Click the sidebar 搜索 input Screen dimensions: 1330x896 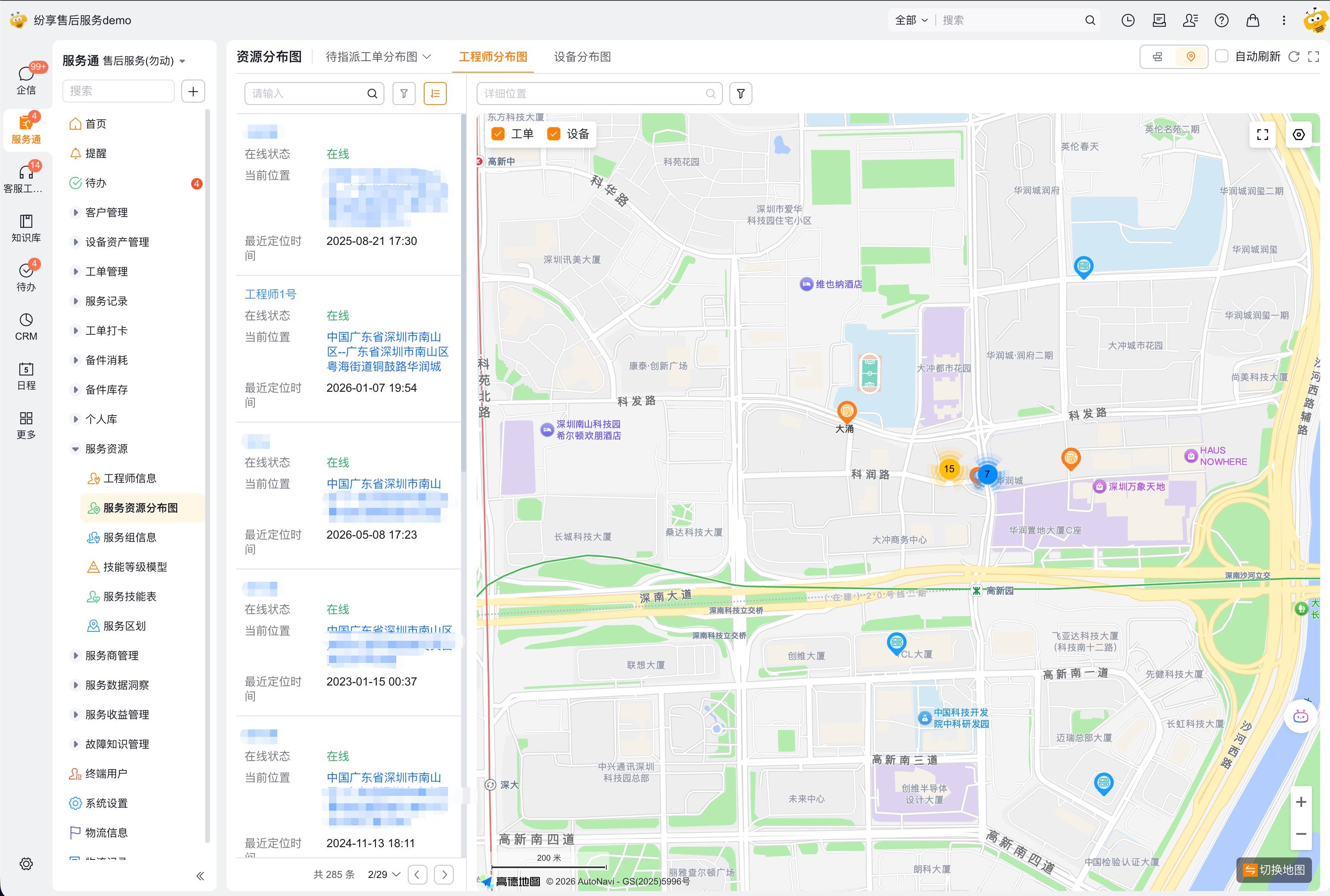pos(118,91)
